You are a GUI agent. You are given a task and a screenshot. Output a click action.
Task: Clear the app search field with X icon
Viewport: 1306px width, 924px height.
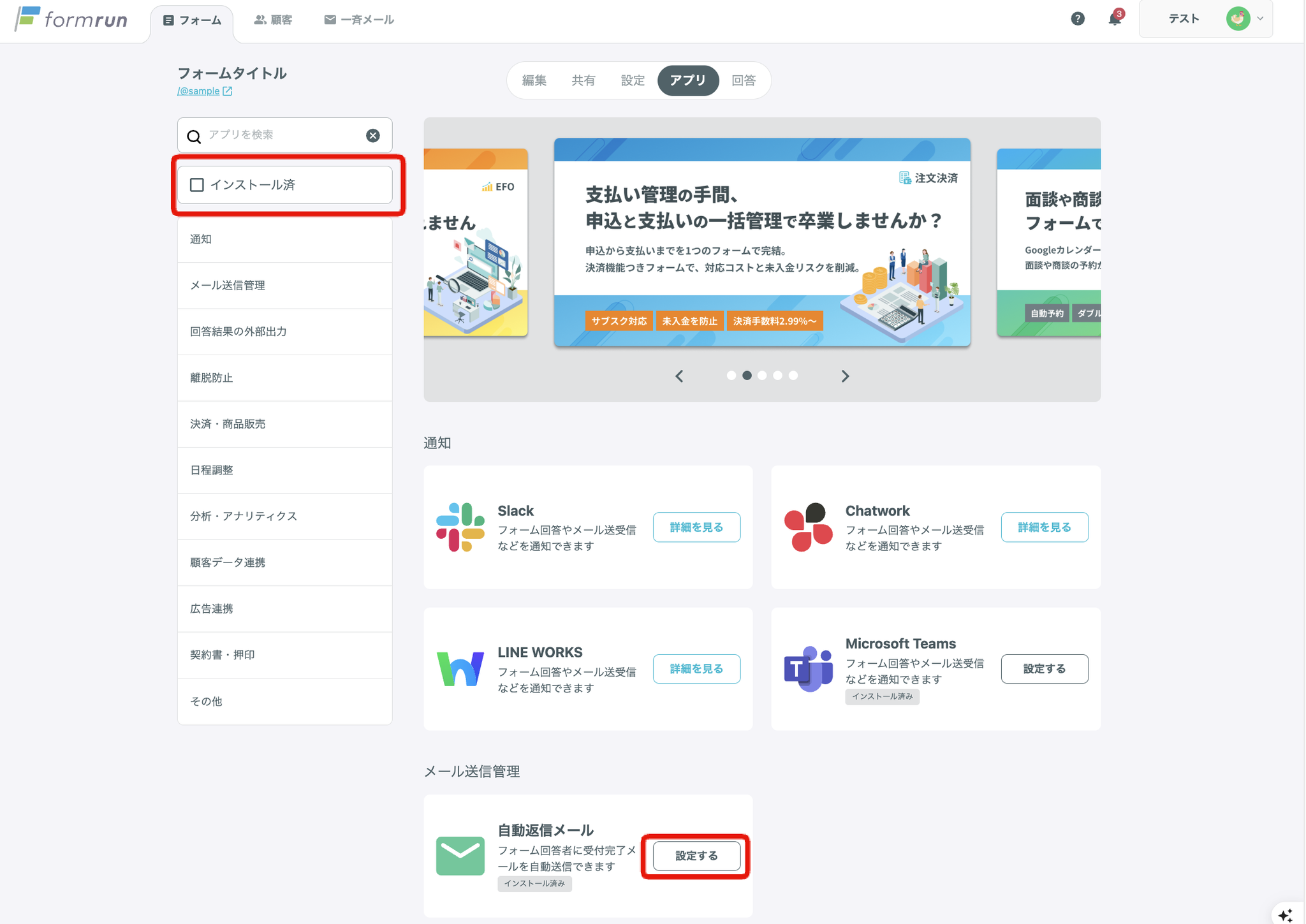click(373, 135)
